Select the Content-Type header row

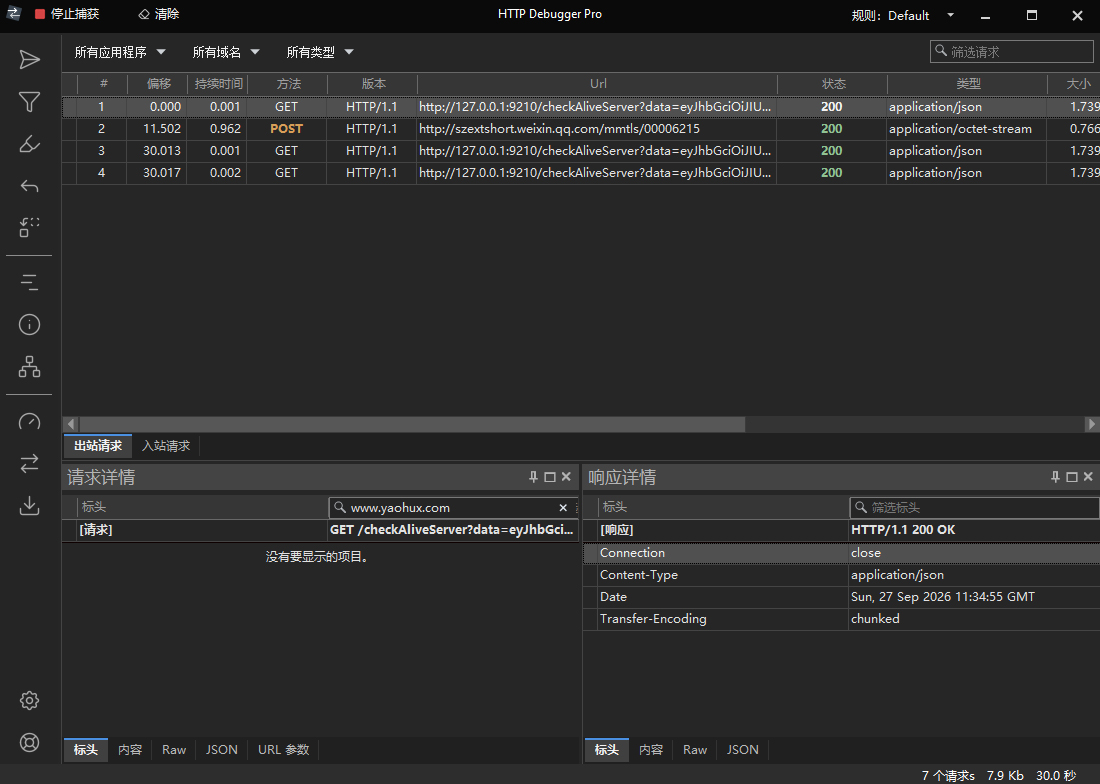(842, 575)
